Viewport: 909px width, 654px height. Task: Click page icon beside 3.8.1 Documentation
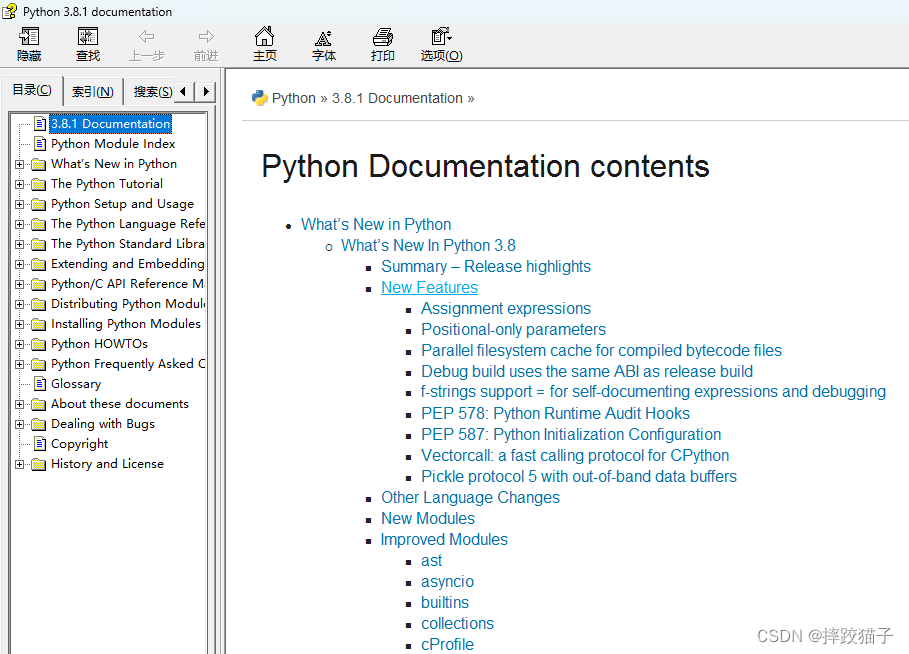(40, 123)
